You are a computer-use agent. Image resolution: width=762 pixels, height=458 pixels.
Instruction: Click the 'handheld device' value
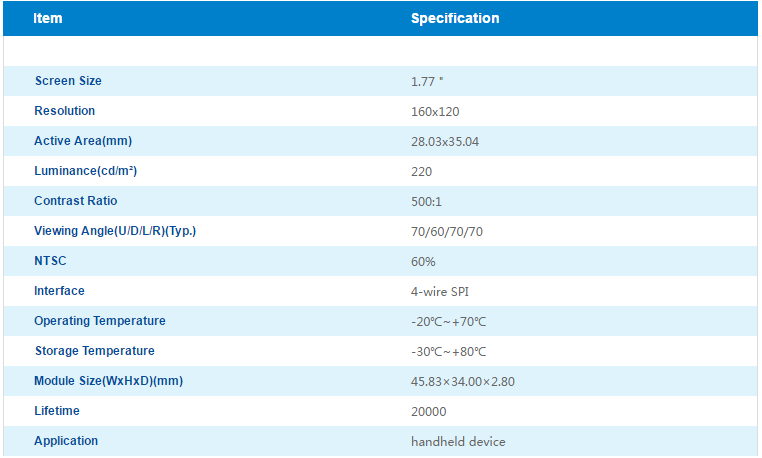tap(458, 441)
